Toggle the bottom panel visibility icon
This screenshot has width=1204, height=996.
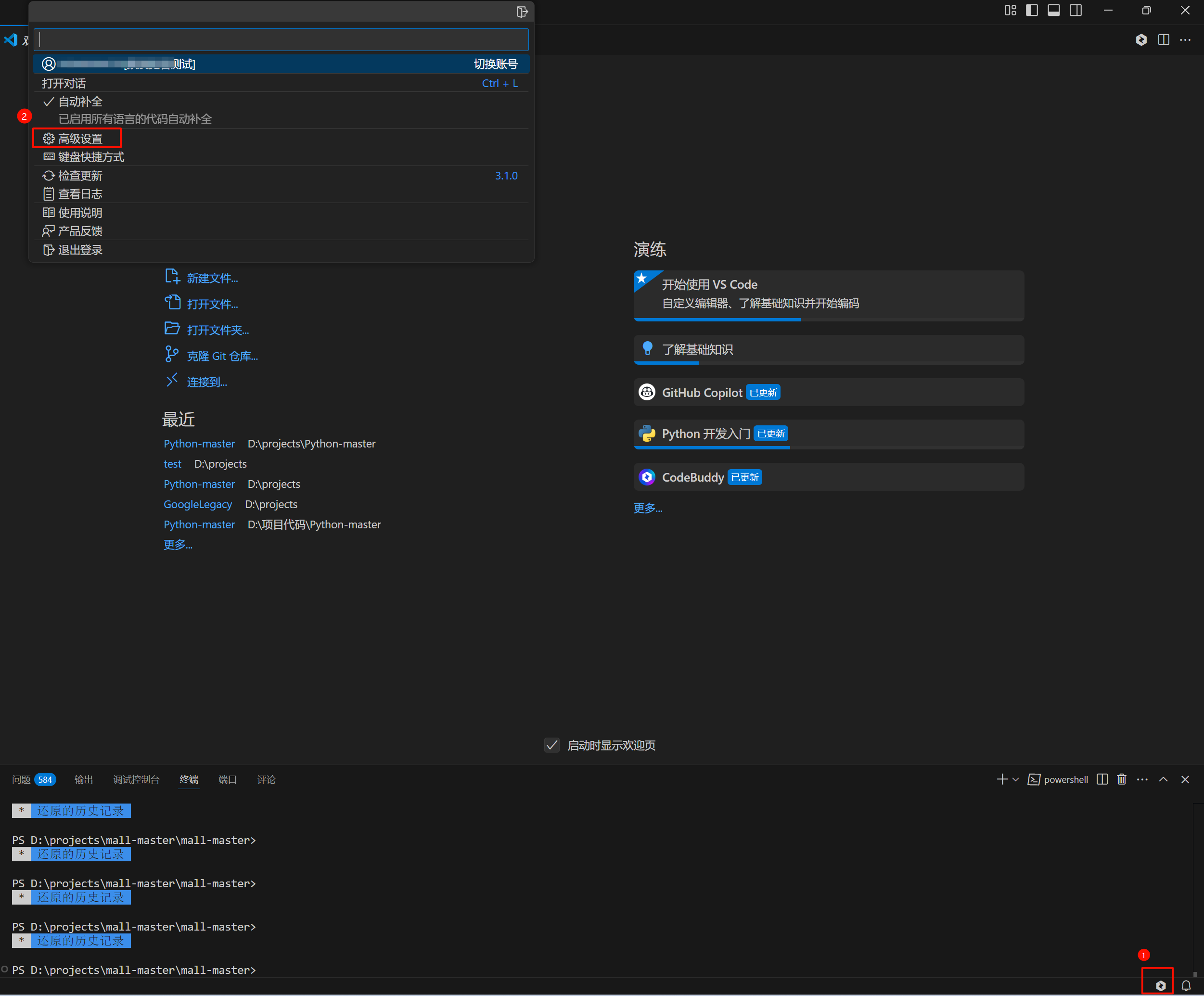tap(1054, 10)
